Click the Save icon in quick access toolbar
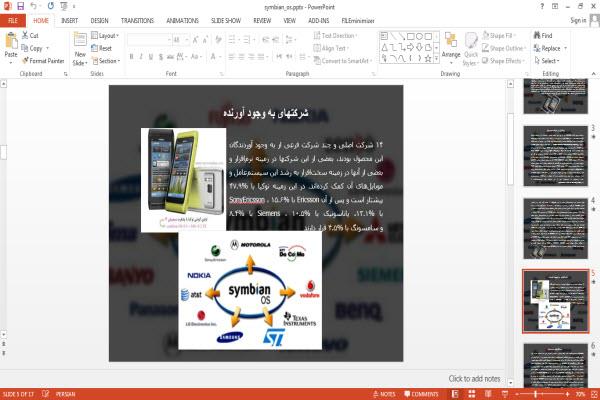This screenshot has height=400, width=600. 21,6
